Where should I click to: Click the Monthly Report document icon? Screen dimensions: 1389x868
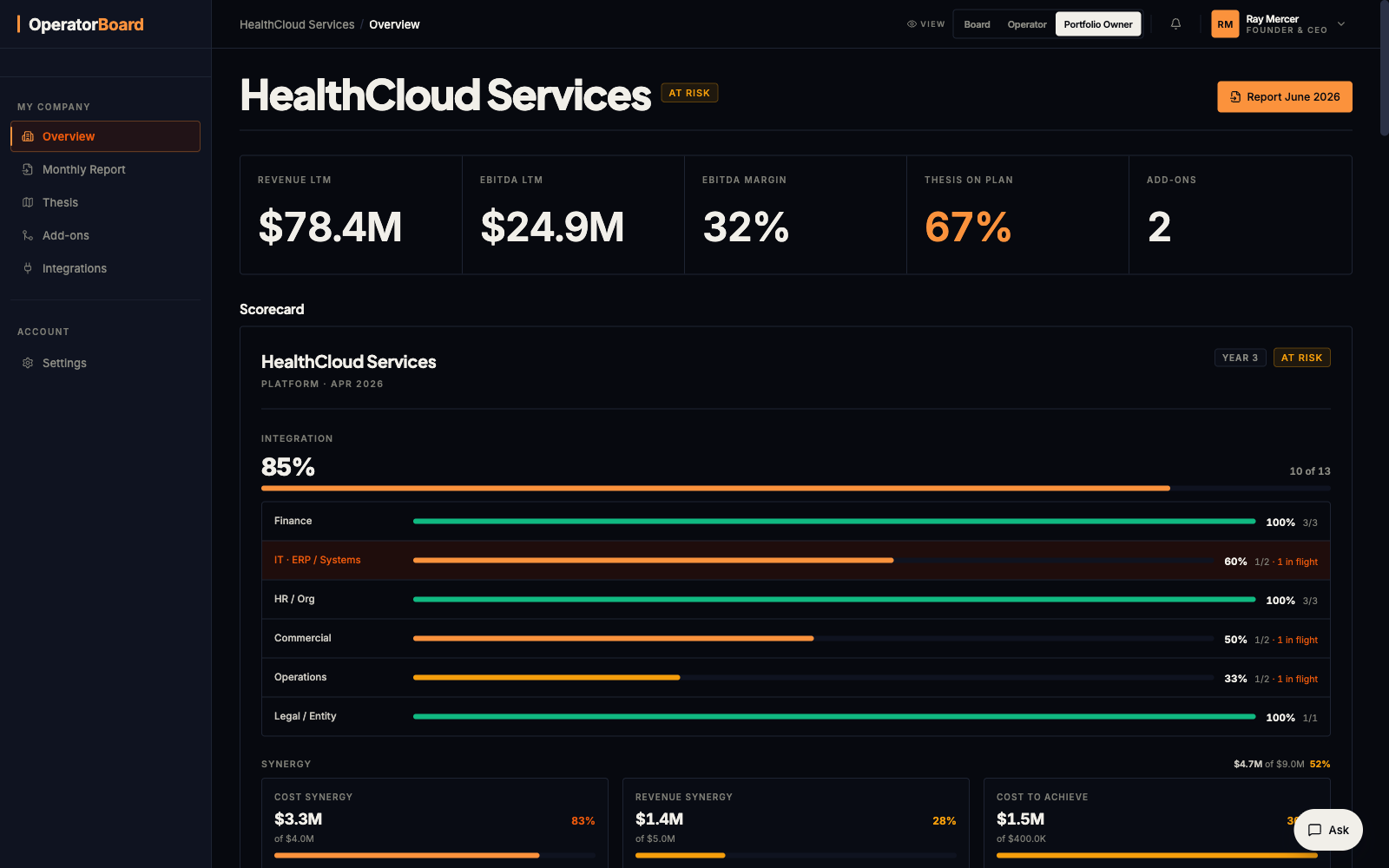tap(28, 169)
